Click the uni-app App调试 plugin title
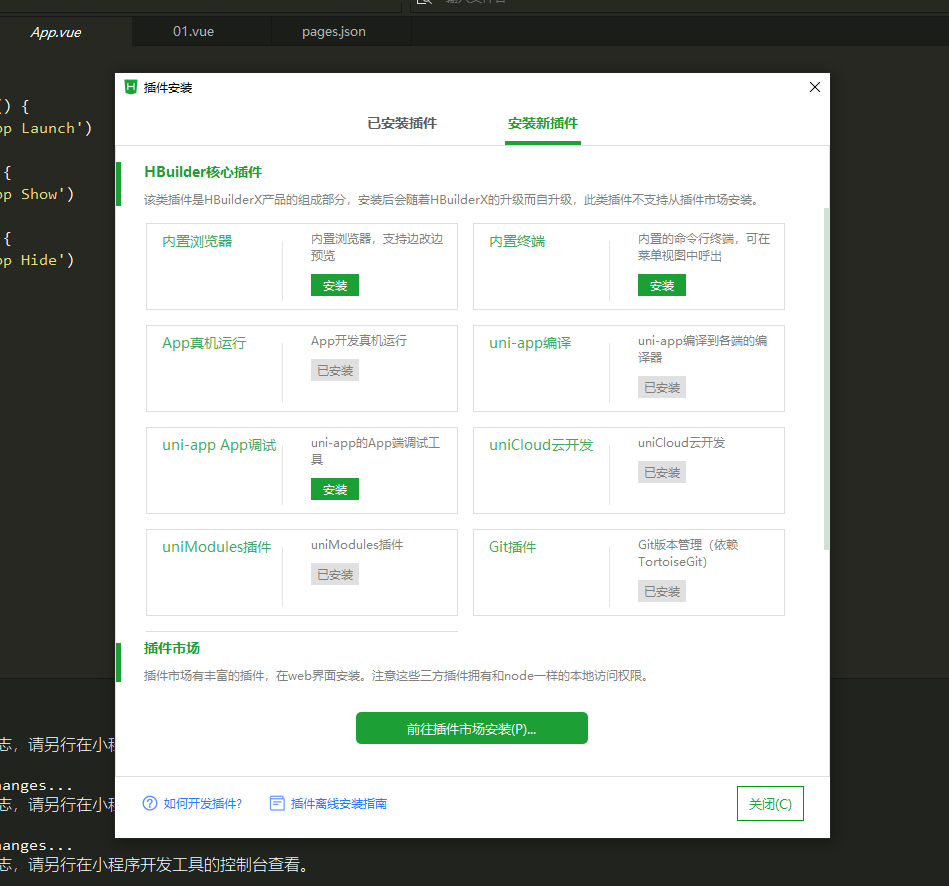Viewport: 949px width, 886px height. click(x=219, y=445)
